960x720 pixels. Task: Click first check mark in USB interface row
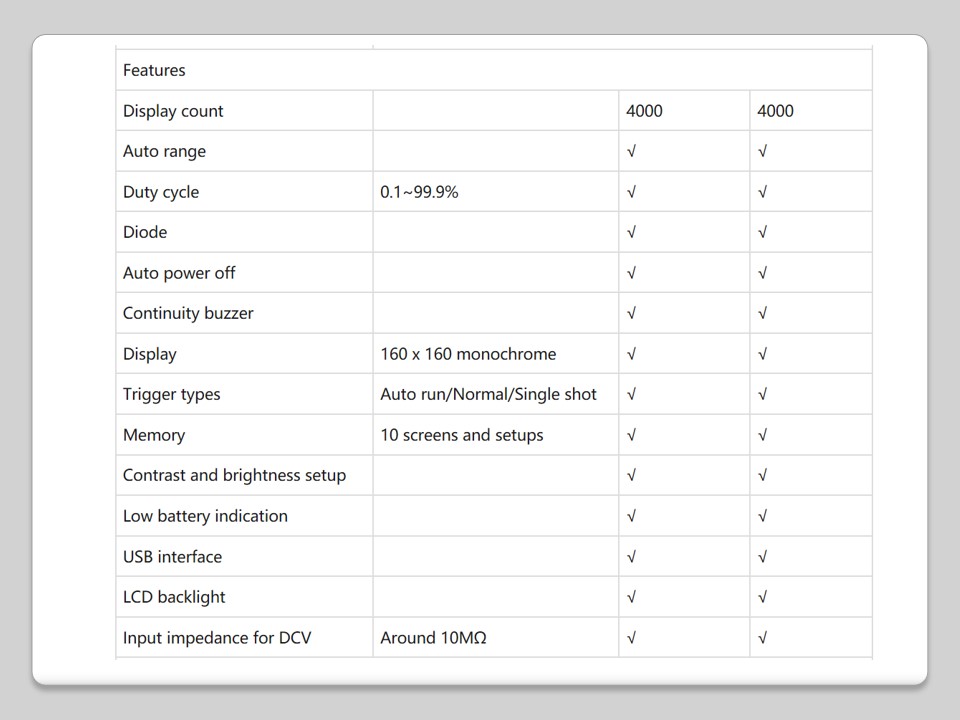coord(631,556)
